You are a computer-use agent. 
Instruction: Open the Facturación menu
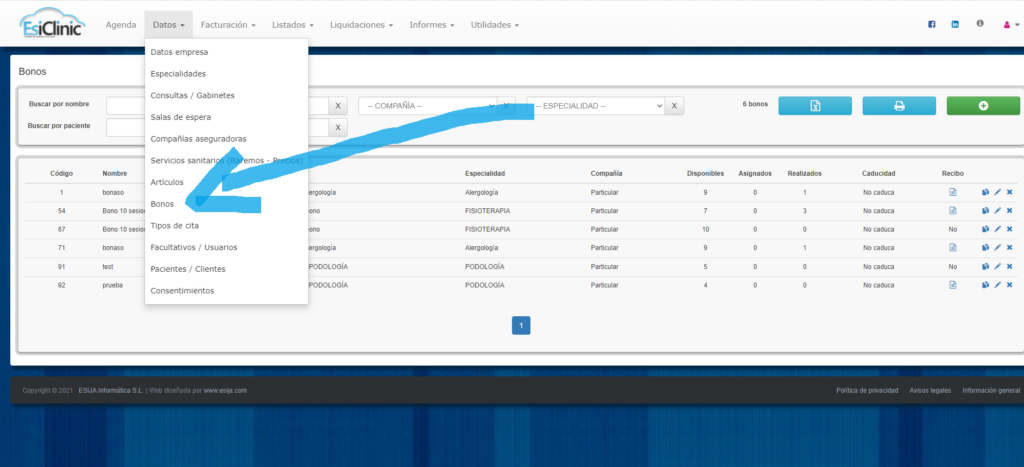228,25
